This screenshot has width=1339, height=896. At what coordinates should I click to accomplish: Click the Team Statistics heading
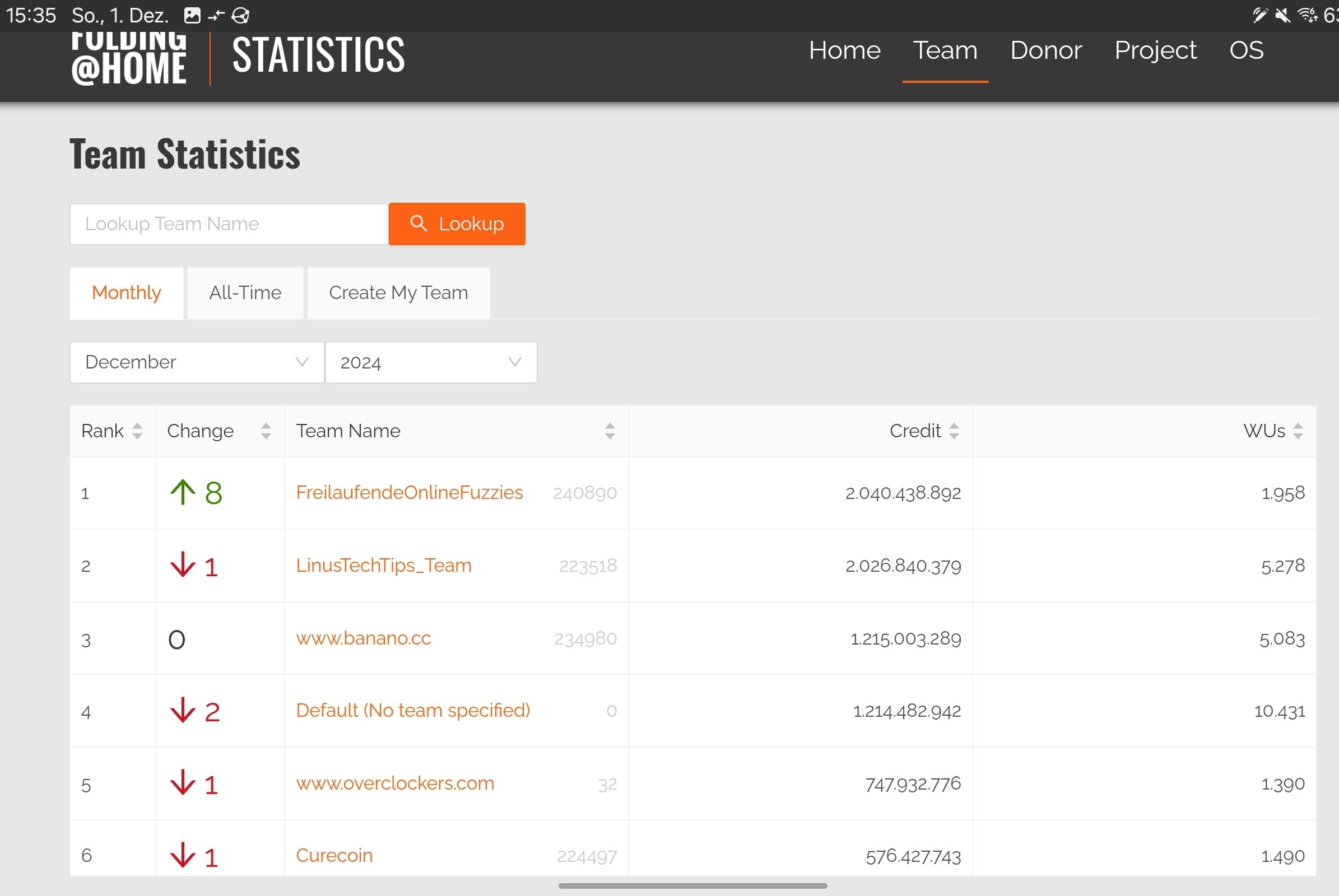click(185, 153)
